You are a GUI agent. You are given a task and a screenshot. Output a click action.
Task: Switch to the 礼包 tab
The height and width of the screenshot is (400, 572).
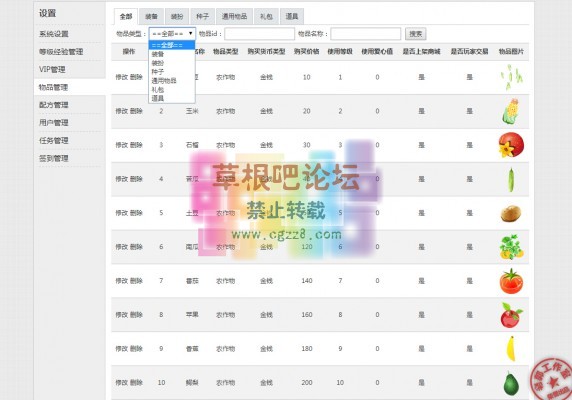coord(266,16)
